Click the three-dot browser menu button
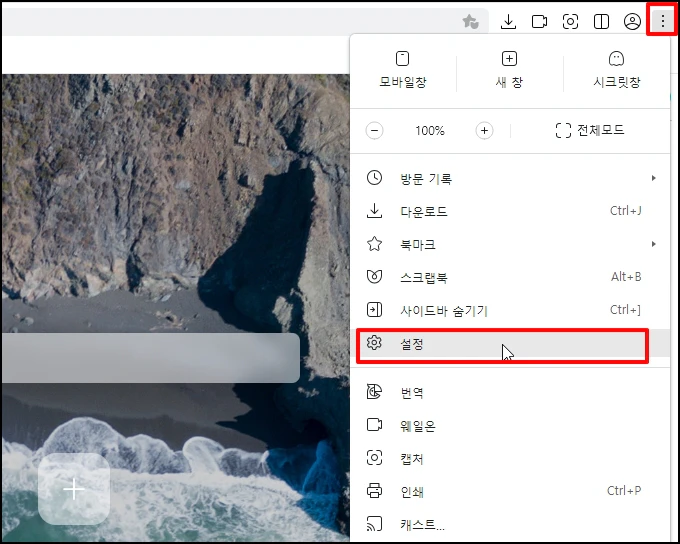Image resolution: width=680 pixels, height=544 pixels. pyautogui.click(x=662, y=20)
